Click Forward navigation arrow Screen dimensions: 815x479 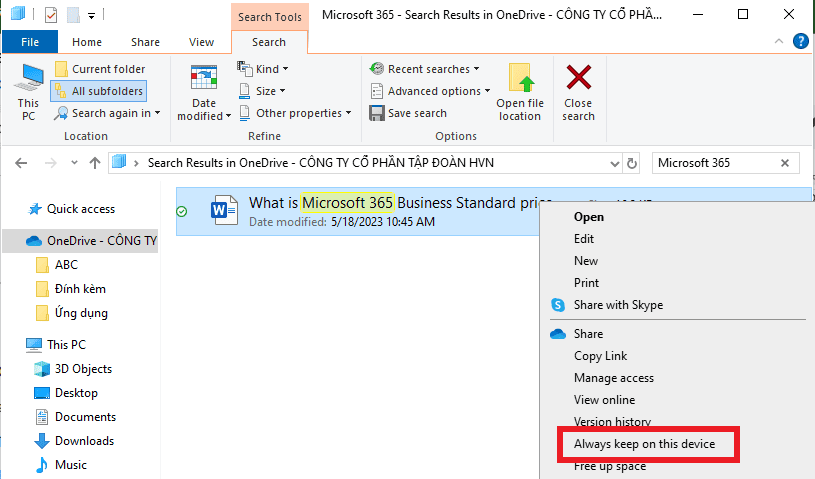tap(50, 163)
